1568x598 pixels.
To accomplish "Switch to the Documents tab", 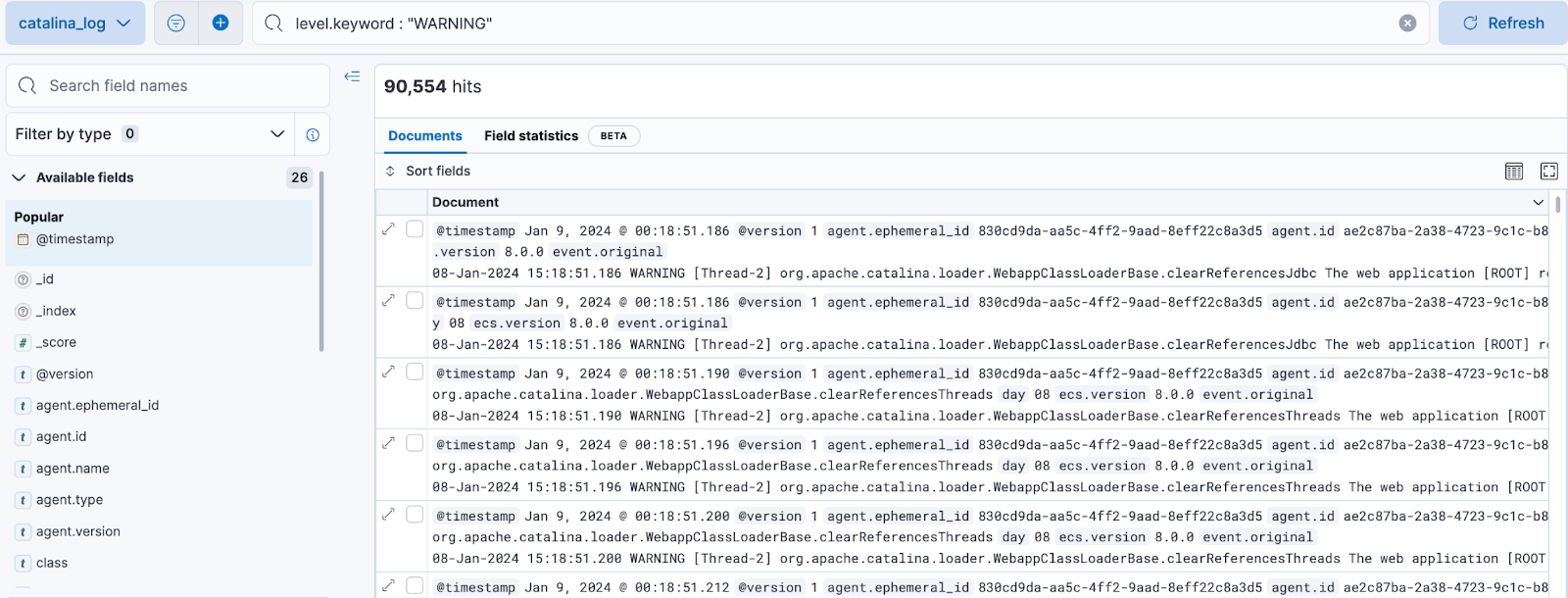I will (425, 136).
